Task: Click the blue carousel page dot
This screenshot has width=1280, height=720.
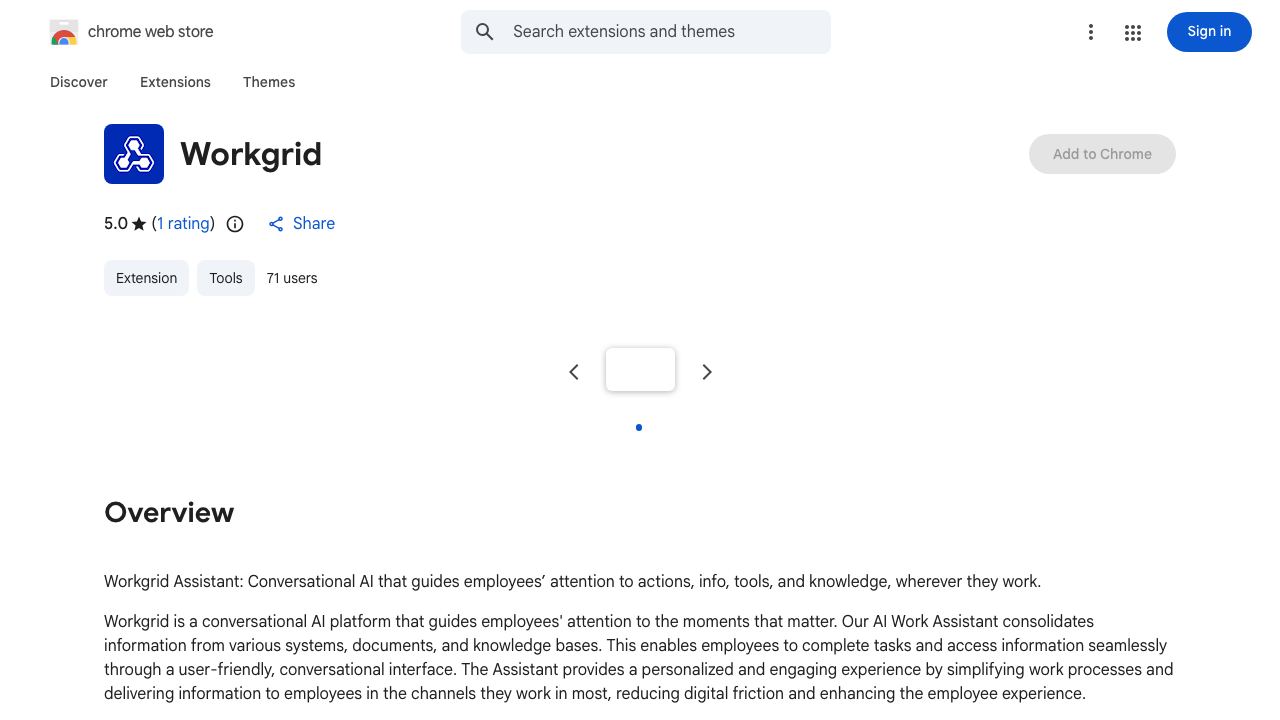Action: click(639, 428)
